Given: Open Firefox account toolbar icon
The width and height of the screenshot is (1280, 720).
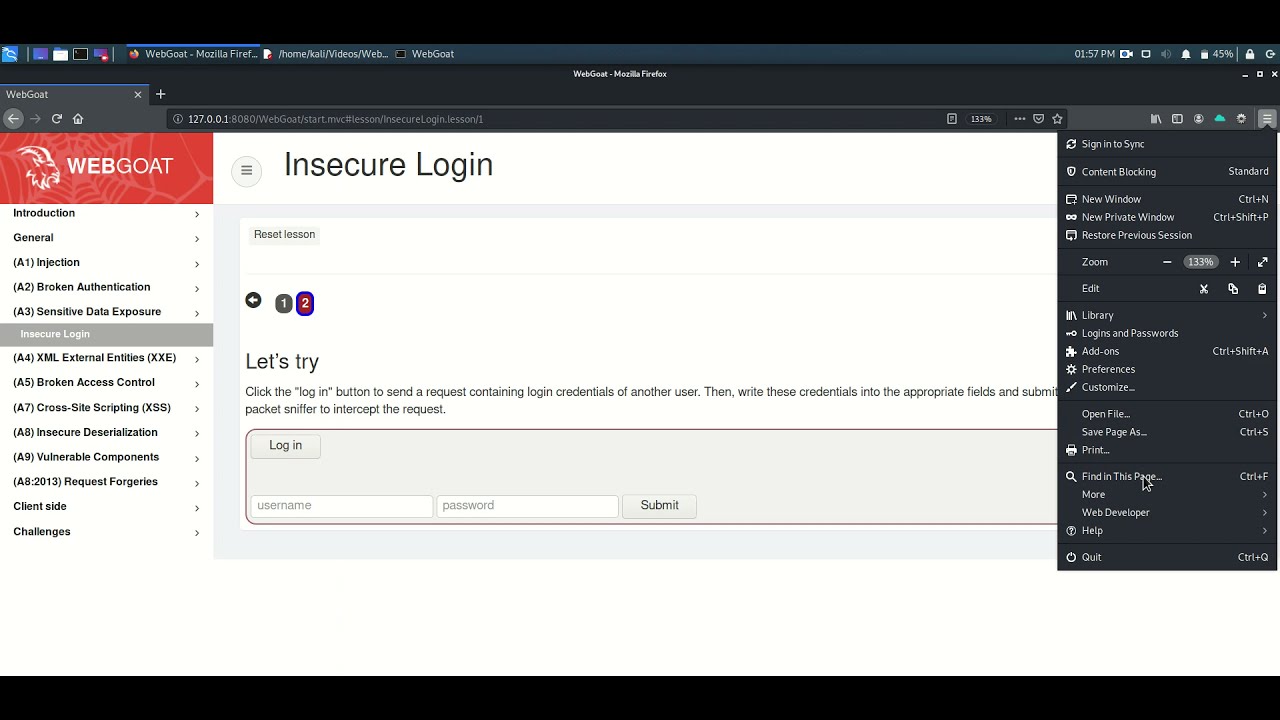Looking at the screenshot, I should (1198, 118).
